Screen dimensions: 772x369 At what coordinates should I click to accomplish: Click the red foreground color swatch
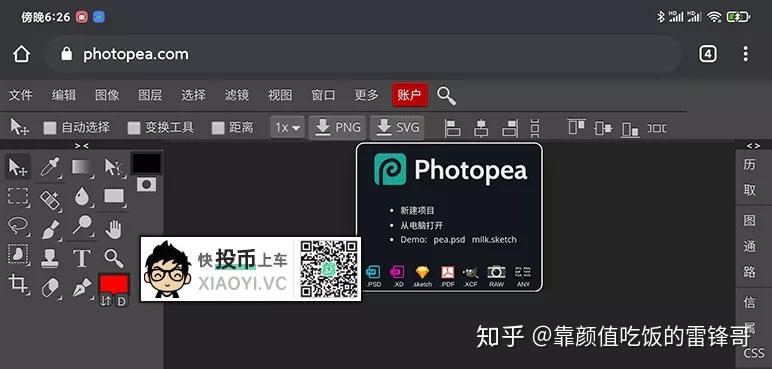pos(114,284)
